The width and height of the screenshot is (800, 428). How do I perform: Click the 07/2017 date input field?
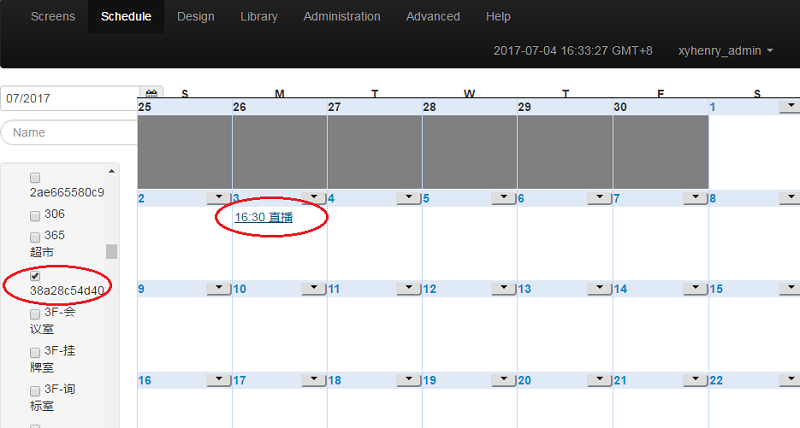68,99
